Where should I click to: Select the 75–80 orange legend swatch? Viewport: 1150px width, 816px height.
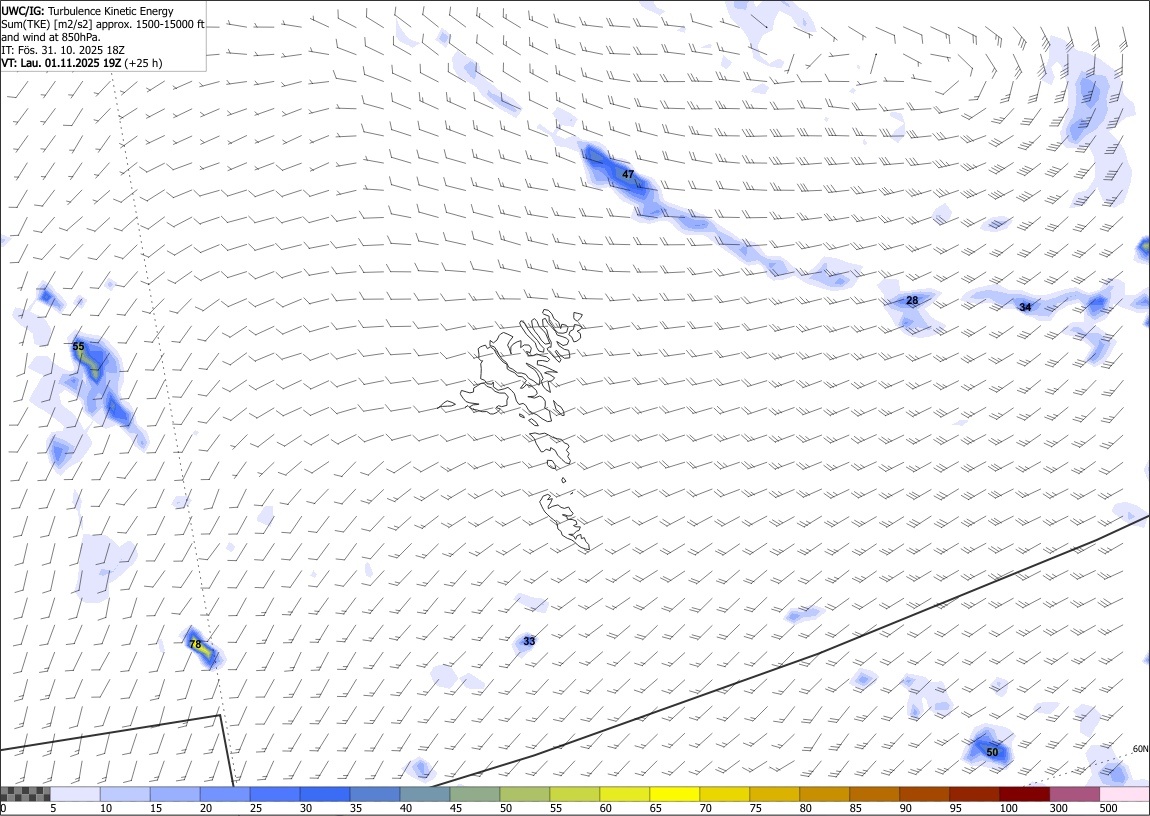click(x=775, y=794)
